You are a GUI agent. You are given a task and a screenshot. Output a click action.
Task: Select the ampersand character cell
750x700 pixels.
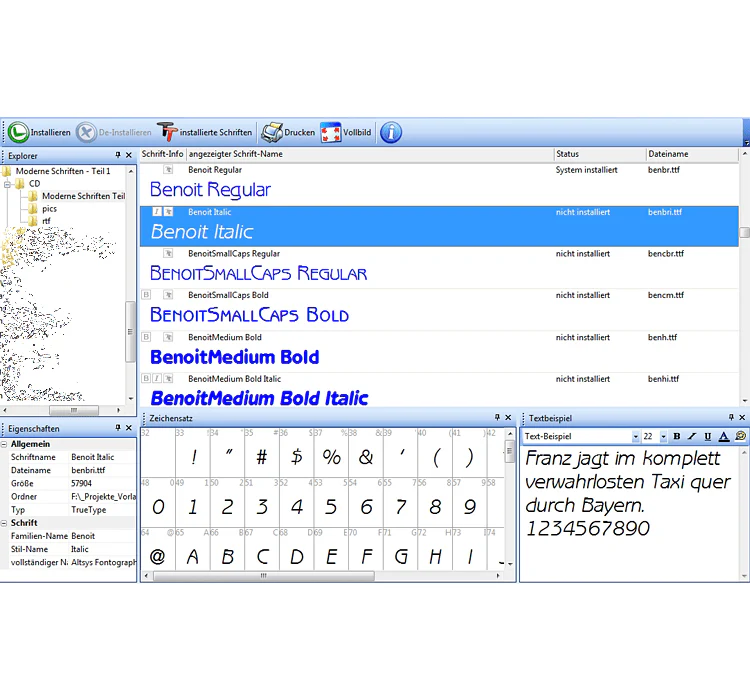pyautogui.click(x=365, y=453)
